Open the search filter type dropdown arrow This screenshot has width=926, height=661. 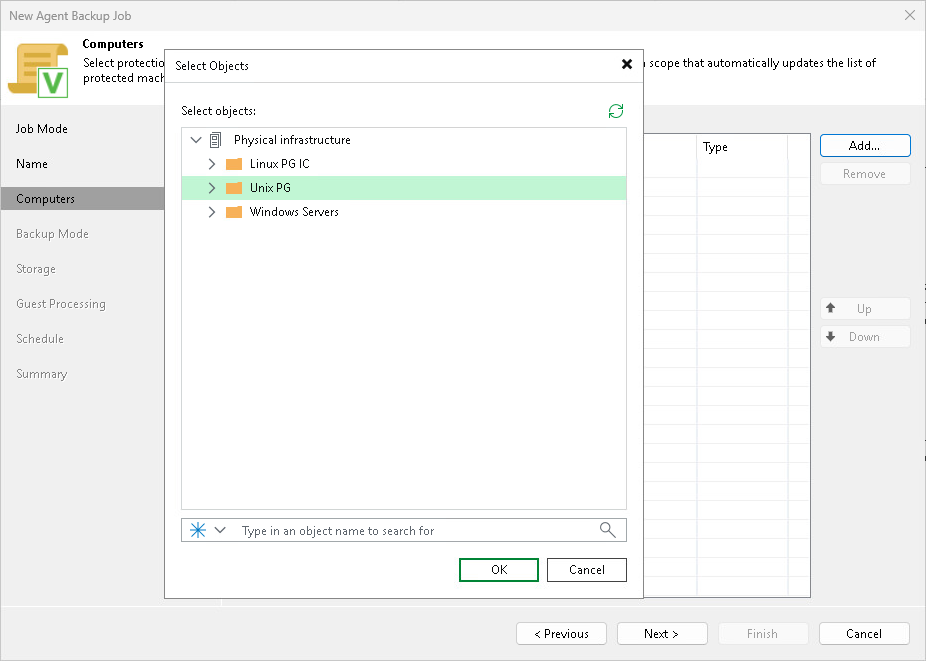coord(220,530)
